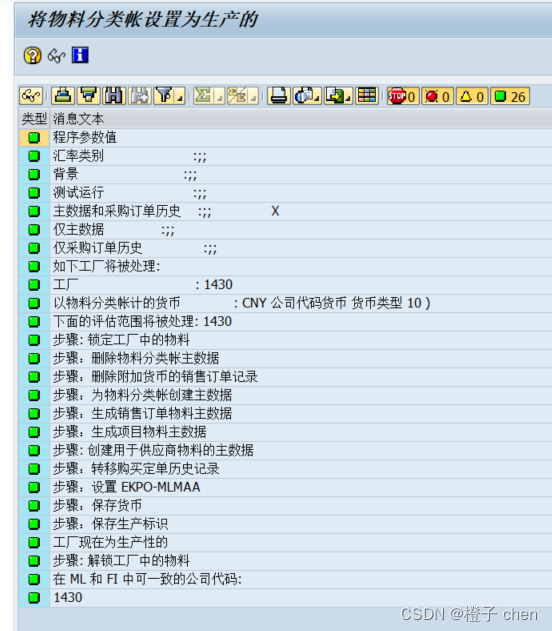The width and height of the screenshot is (552, 631).
Task: Select the row 步骤: 生成项目物料主数据
Action: coord(285,432)
